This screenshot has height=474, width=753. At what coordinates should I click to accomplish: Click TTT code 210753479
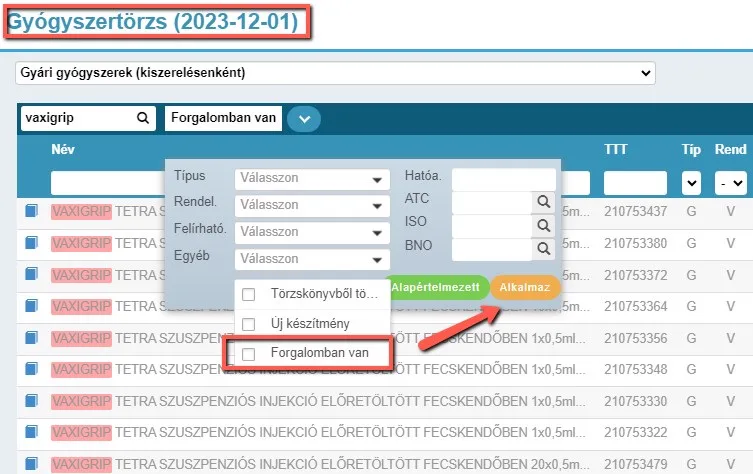(x=635, y=464)
